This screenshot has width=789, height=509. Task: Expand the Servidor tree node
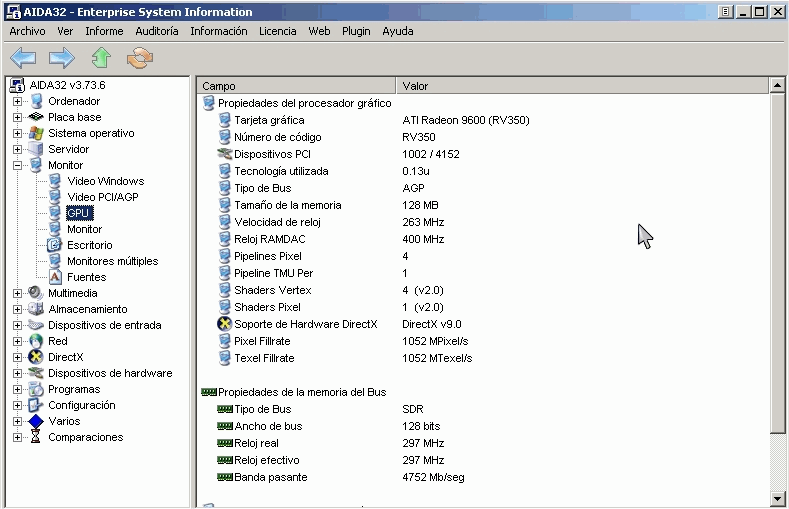18,149
